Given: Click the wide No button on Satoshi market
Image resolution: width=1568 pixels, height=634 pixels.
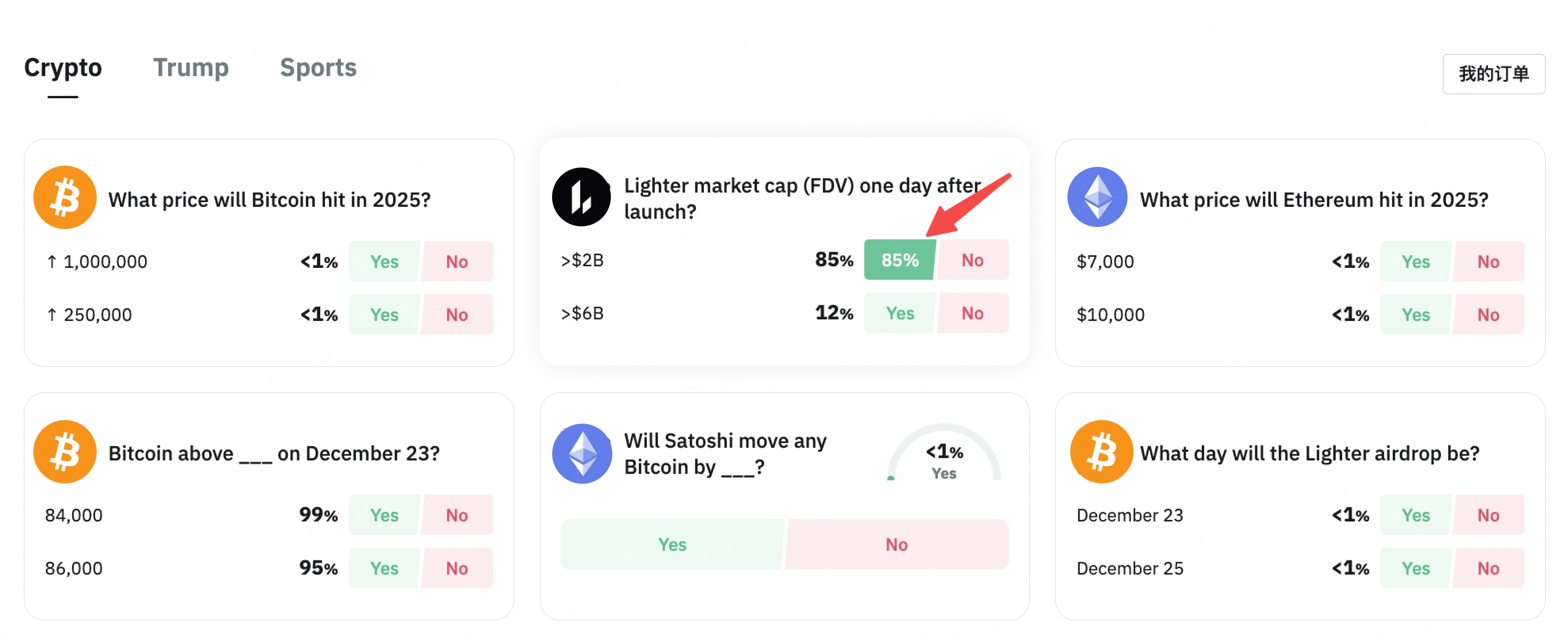Looking at the screenshot, I should pos(896,544).
